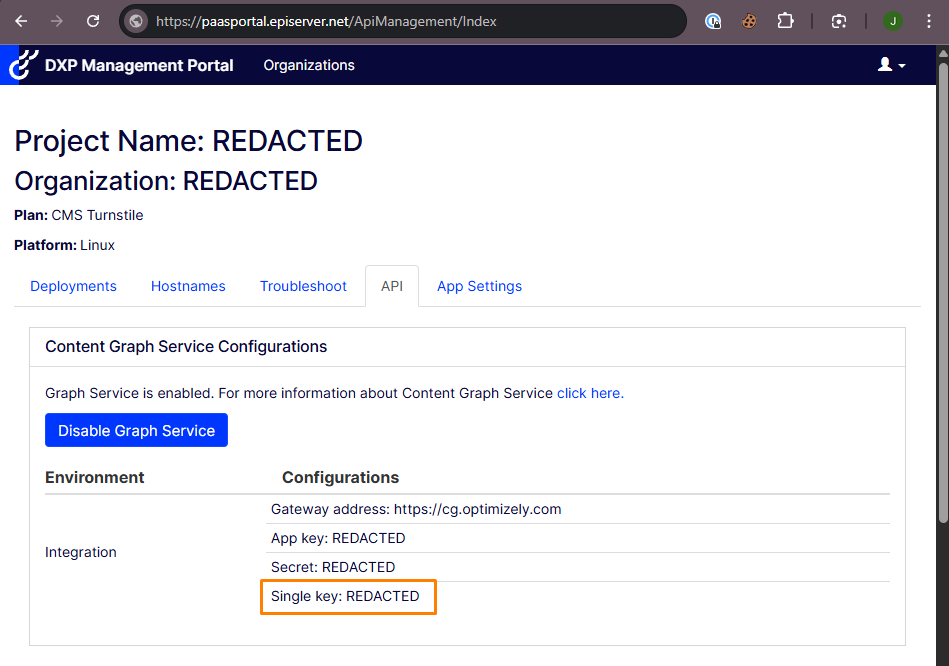
Task: Open Organizations in the top navigation
Action: click(x=309, y=65)
